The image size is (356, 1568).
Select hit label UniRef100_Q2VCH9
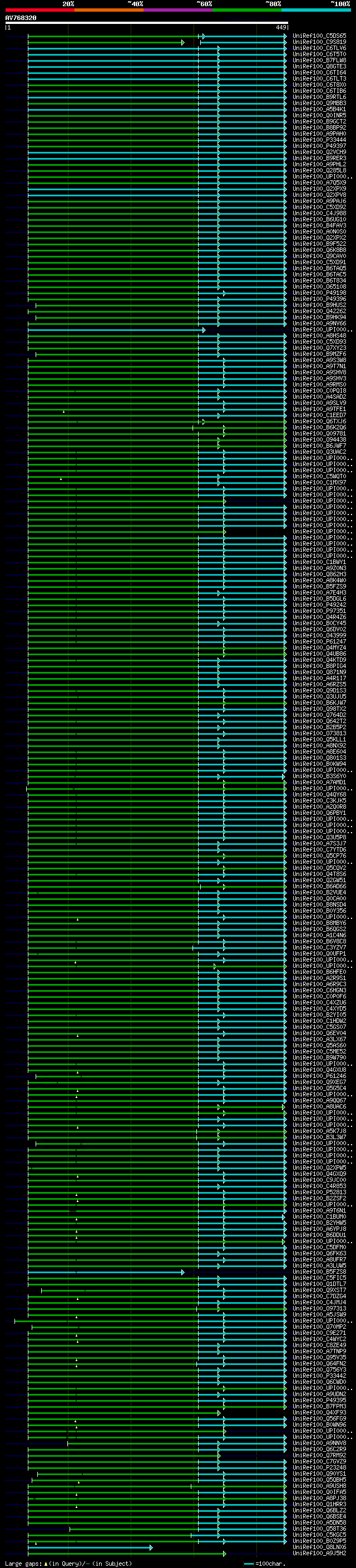[x=319, y=152]
